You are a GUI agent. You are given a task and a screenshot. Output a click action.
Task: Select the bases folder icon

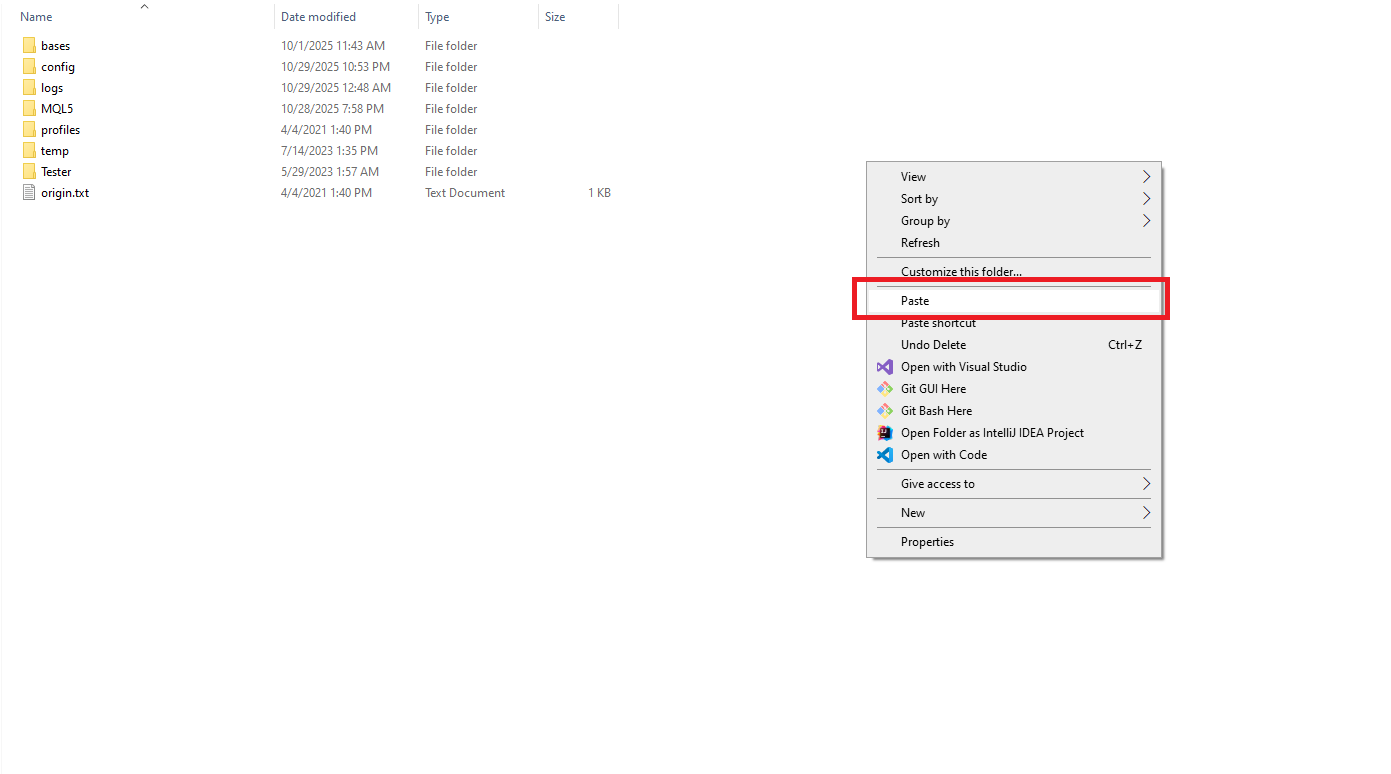tap(28, 45)
